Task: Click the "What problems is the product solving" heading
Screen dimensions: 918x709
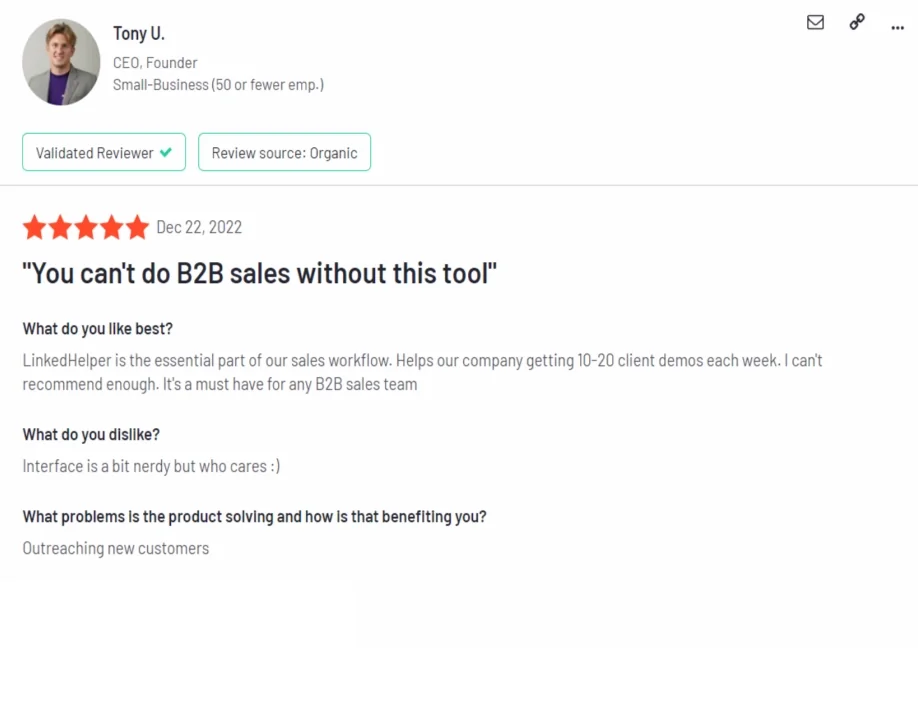Action: (254, 517)
